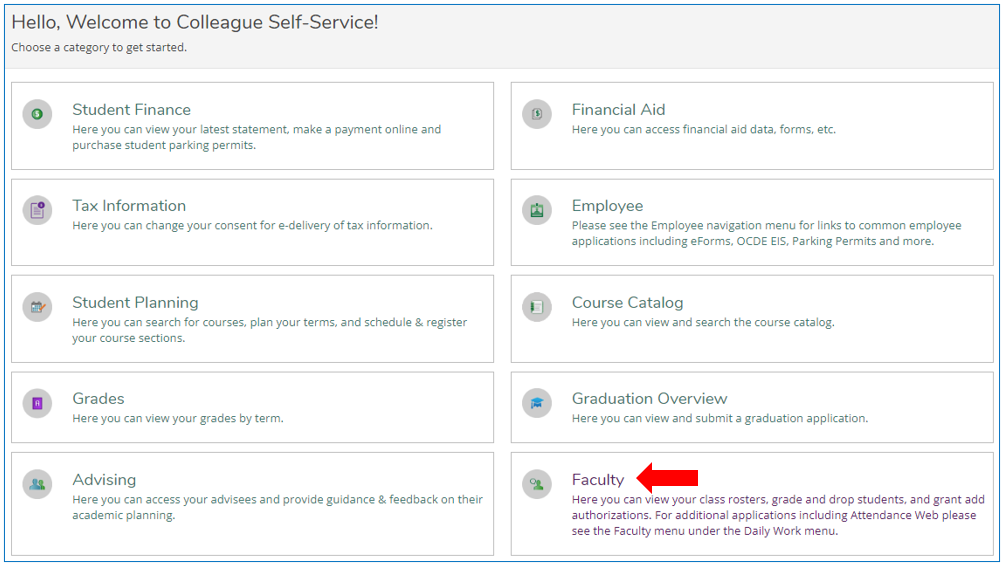The height and width of the screenshot is (566, 1006).
Task: Click the Student Finance dollar icon
Action: (37, 114)
